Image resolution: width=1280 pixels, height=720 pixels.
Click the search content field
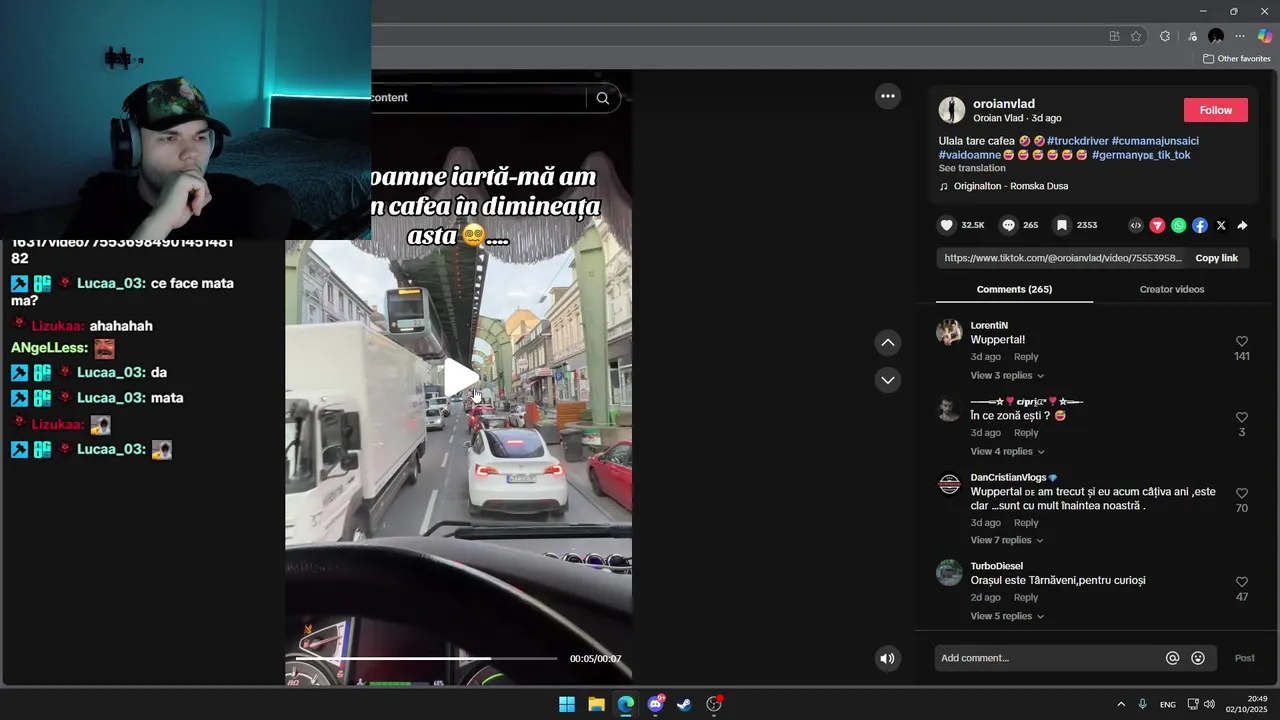pyautogui.click(x=476, y=98)
